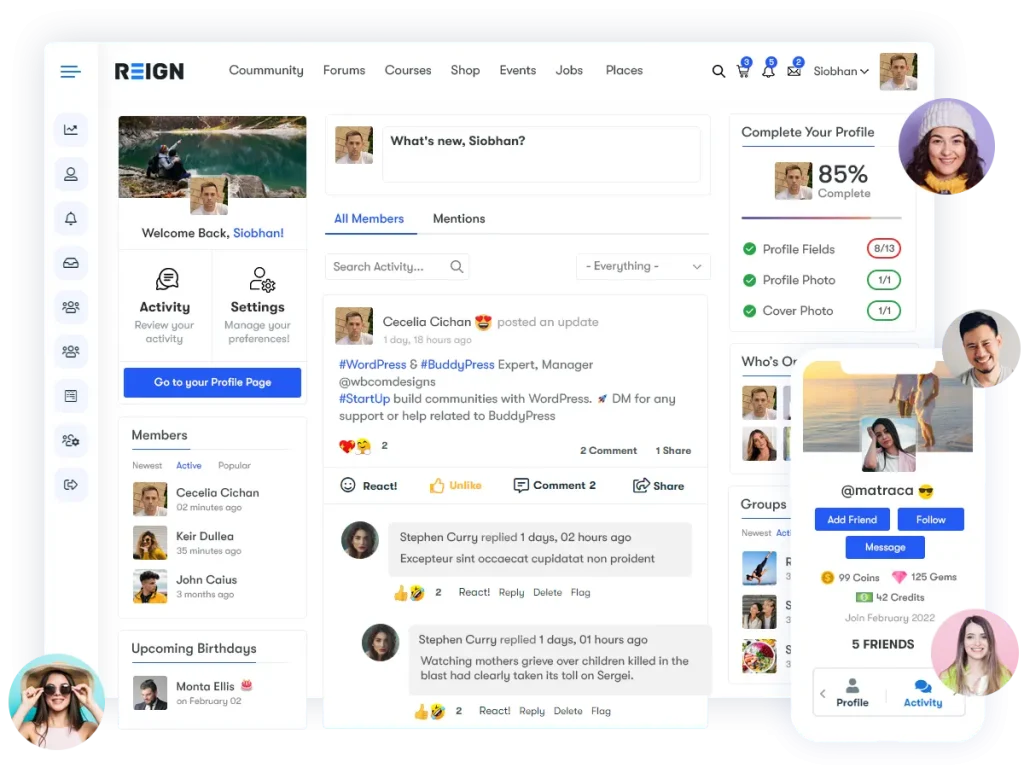Click the profile completion progress bar

[x=821, y=217]
